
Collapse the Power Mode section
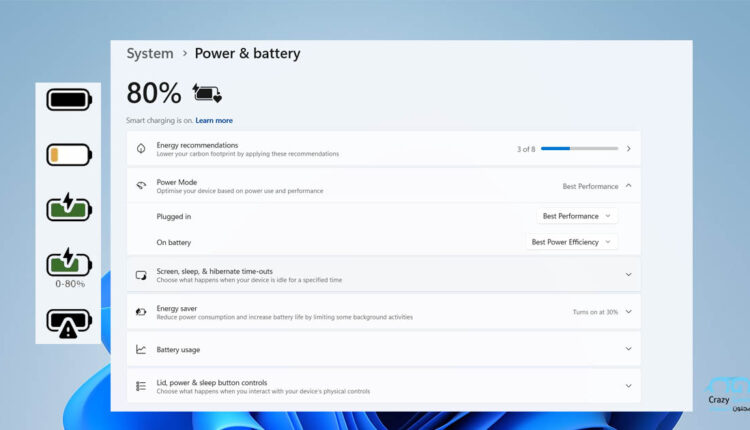(628, 186)
